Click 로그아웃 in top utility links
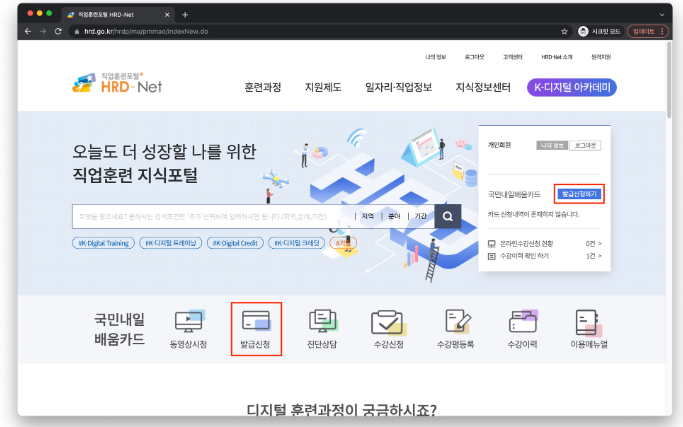The image size is (683, 427). click(474, 57)
